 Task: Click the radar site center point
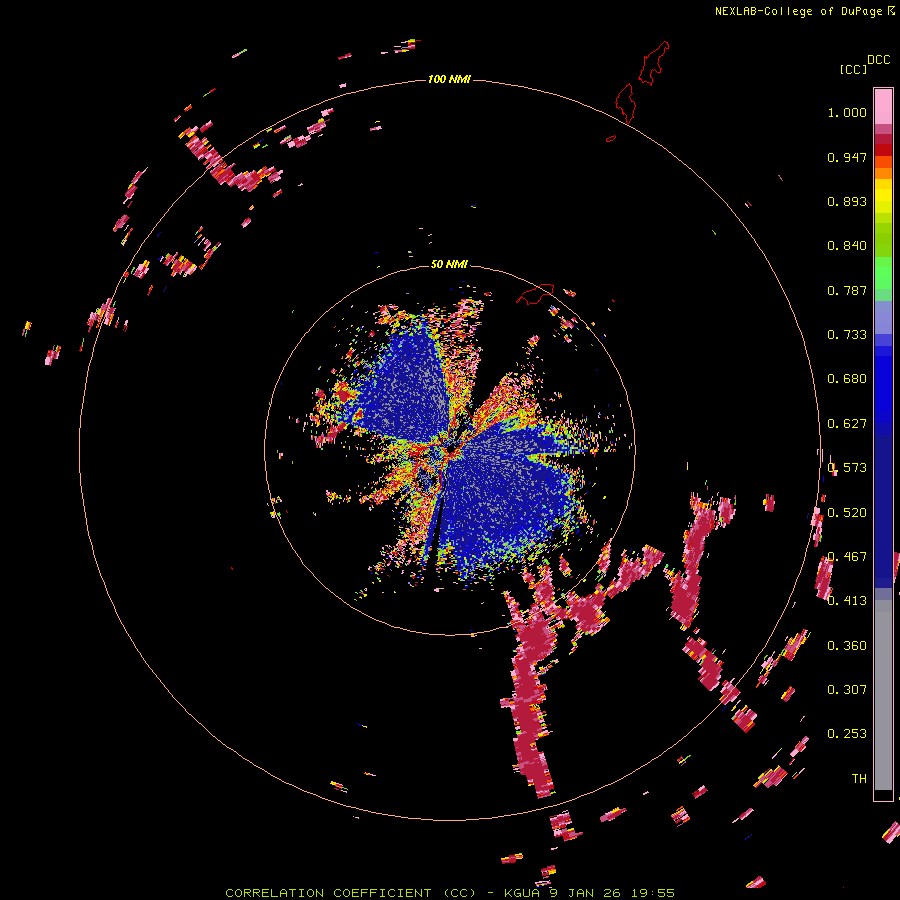pos(450,449)
